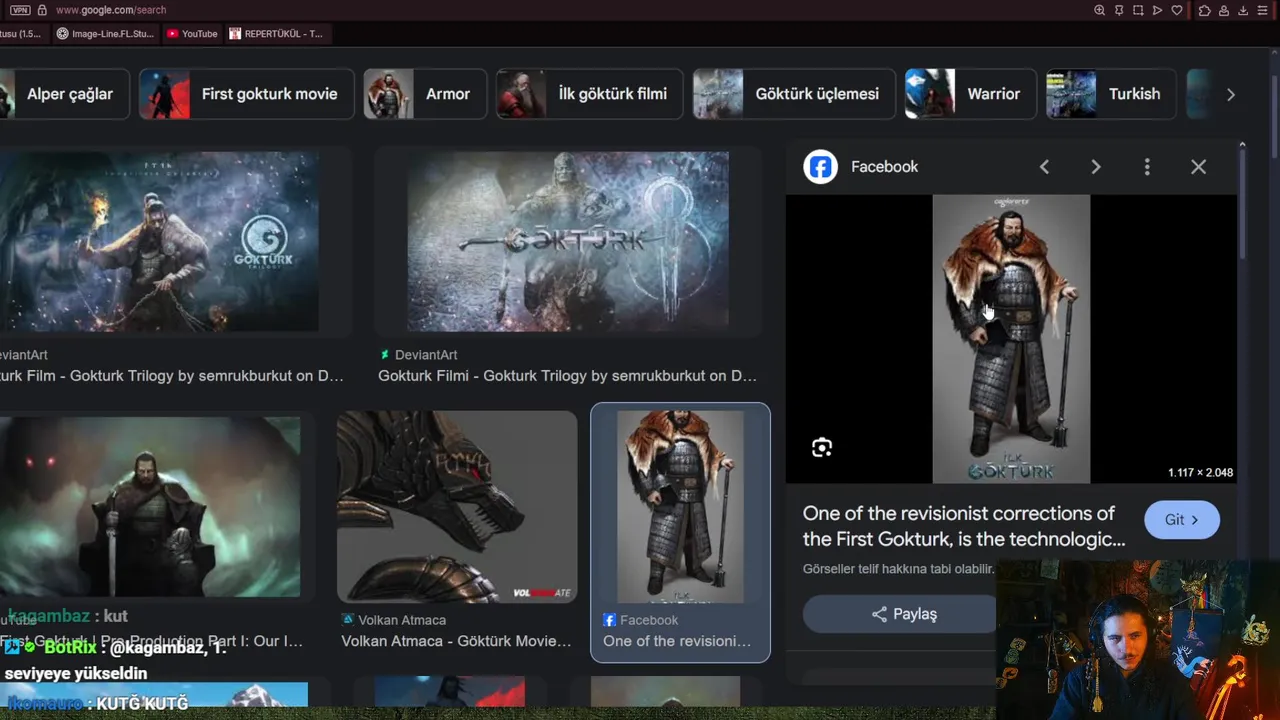Viewport: 1280px width, 720px height.
Task: Go to previous image in preview panel
Action: (x=1044, y=167)
